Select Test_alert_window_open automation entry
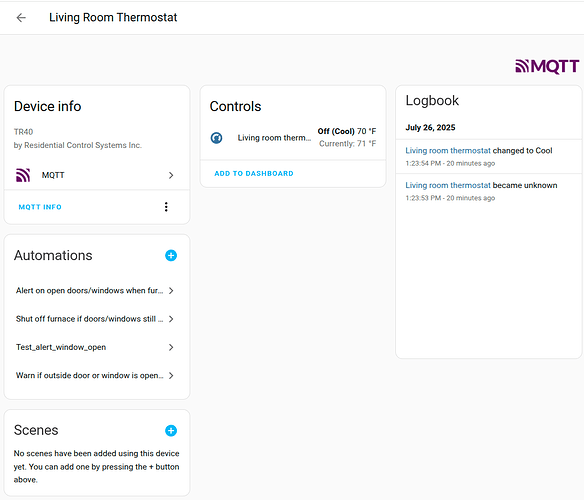Image resolution: width=584 pixels, height=500 pixels. (95, 347)
